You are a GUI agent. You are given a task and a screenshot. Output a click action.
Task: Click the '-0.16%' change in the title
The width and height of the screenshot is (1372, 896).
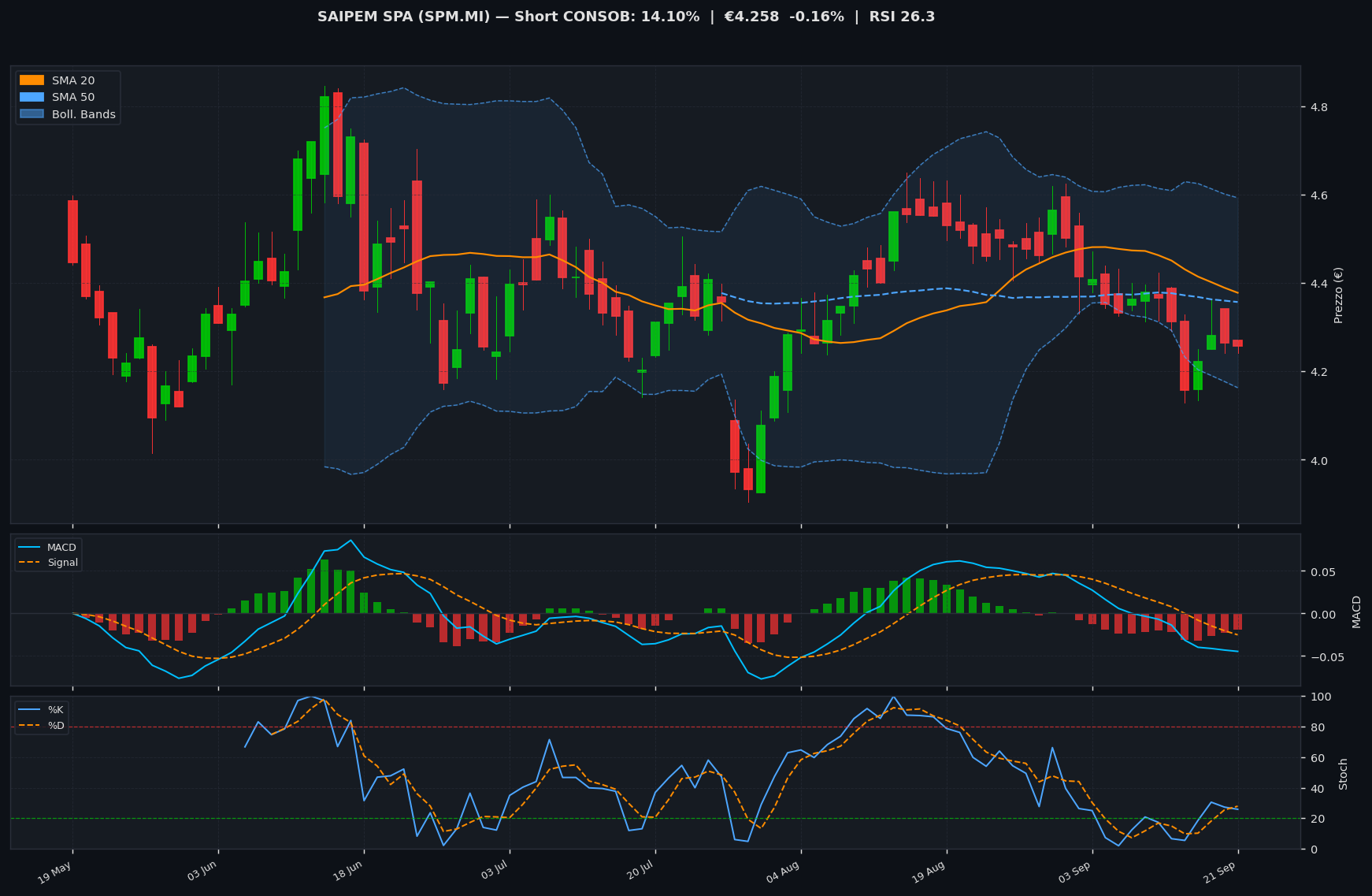click(814, 17)
